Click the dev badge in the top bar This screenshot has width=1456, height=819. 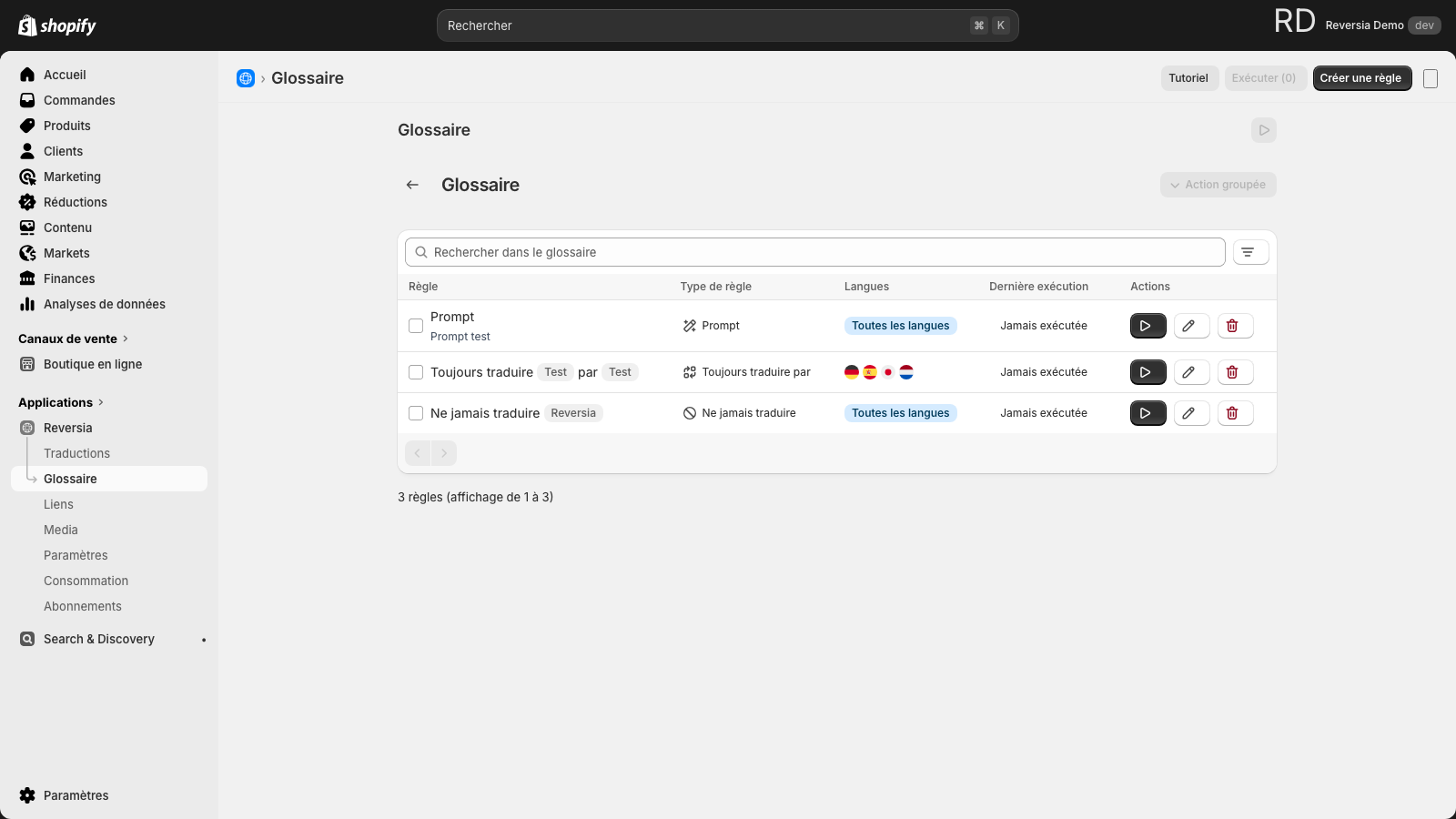pos(1424,25)
